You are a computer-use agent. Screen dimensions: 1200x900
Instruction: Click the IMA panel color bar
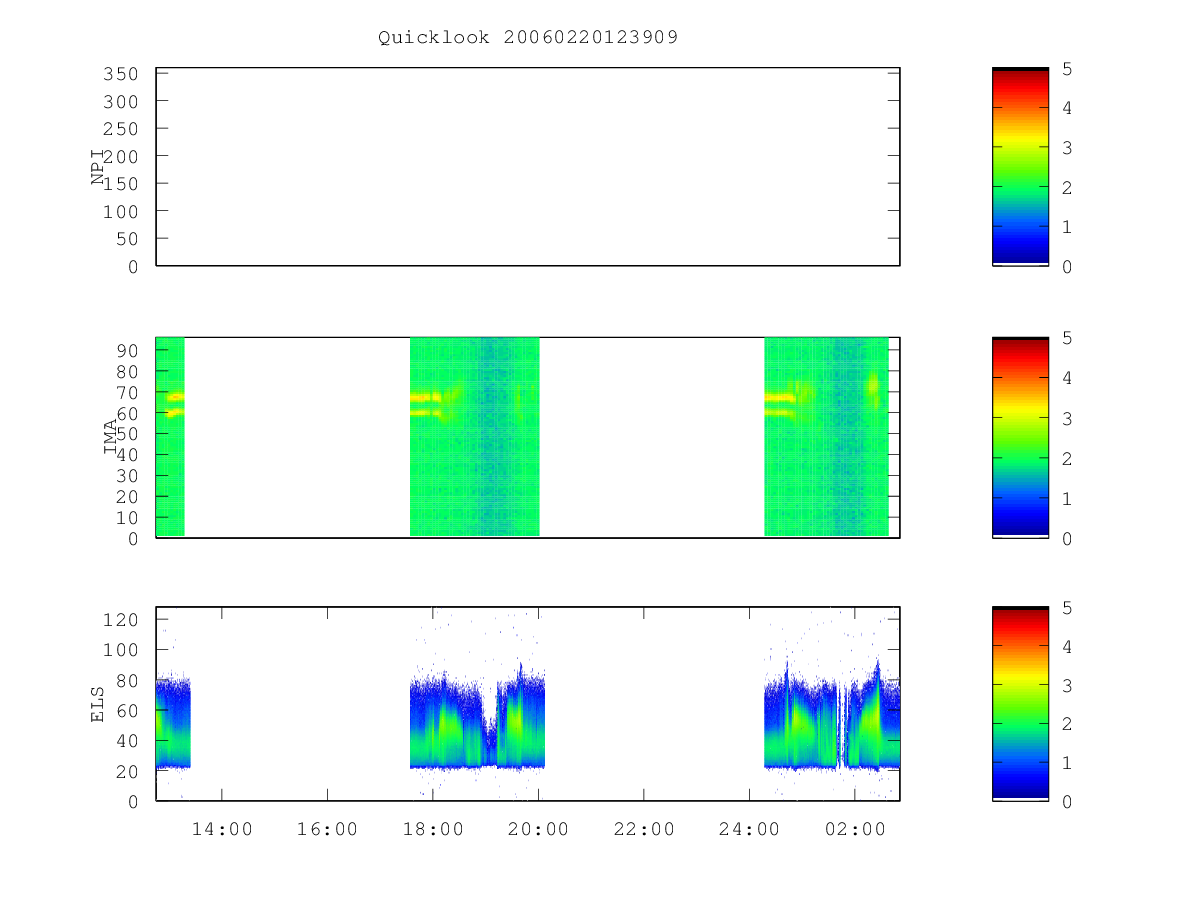1020,437
